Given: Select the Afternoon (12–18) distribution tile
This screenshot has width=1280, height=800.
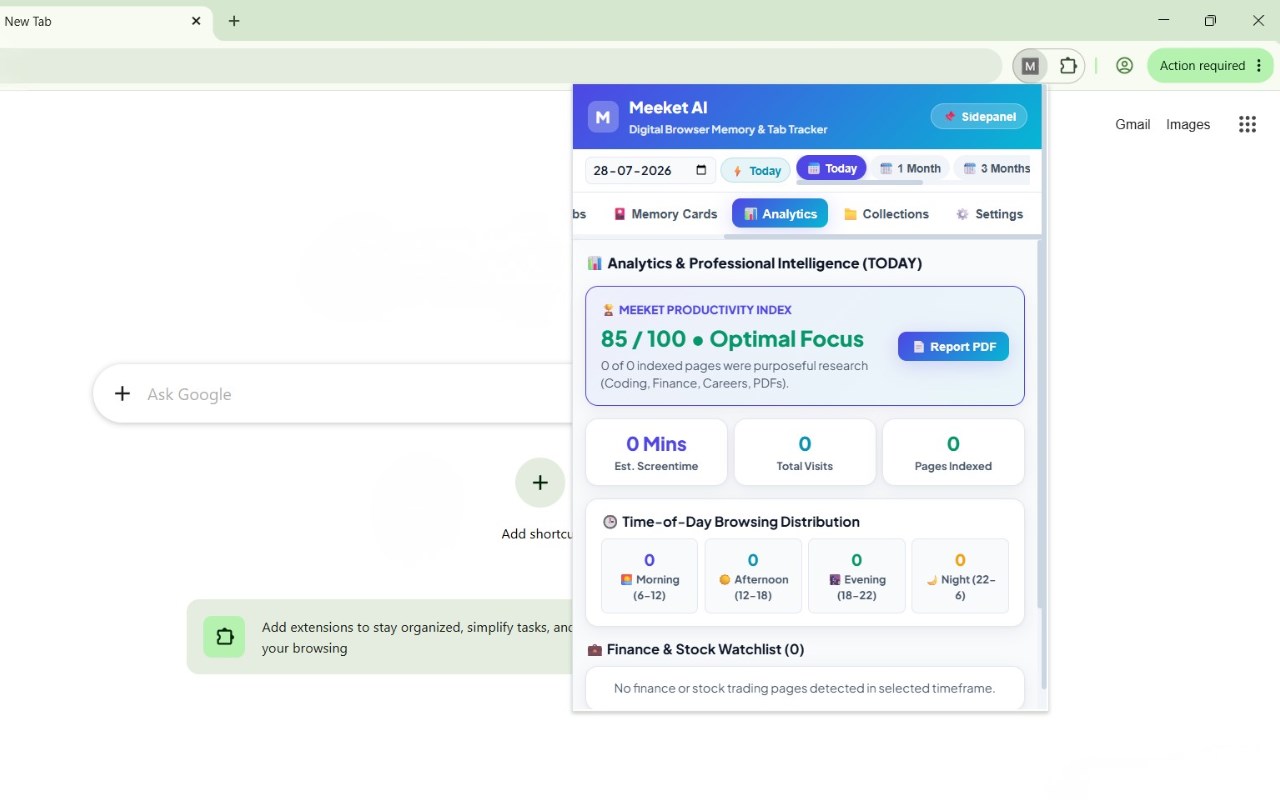Looking at the screenshot, I should click(x=753, y=576).
